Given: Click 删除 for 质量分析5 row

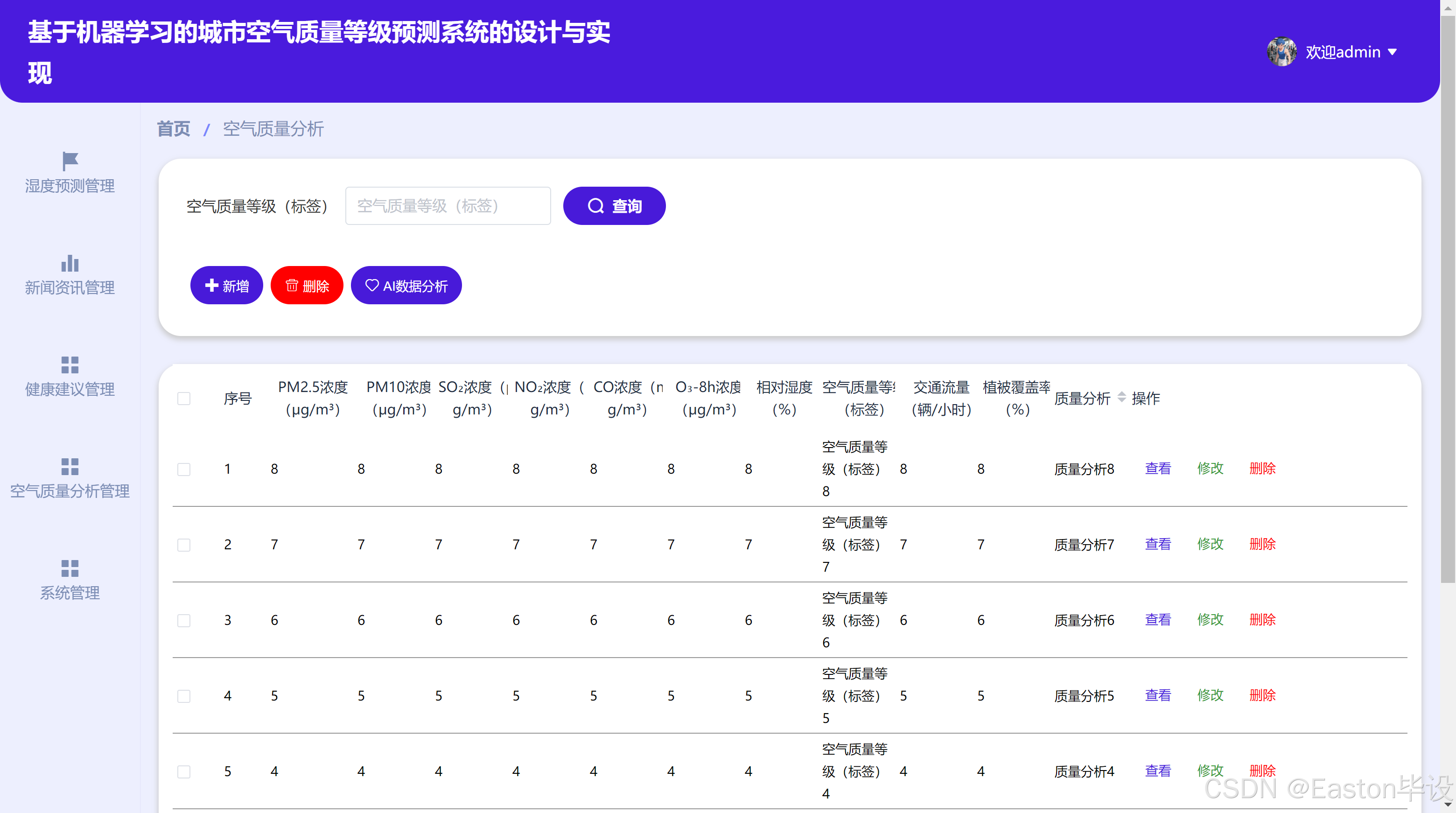Looking at the screenshot, I should pos(1262,695).
